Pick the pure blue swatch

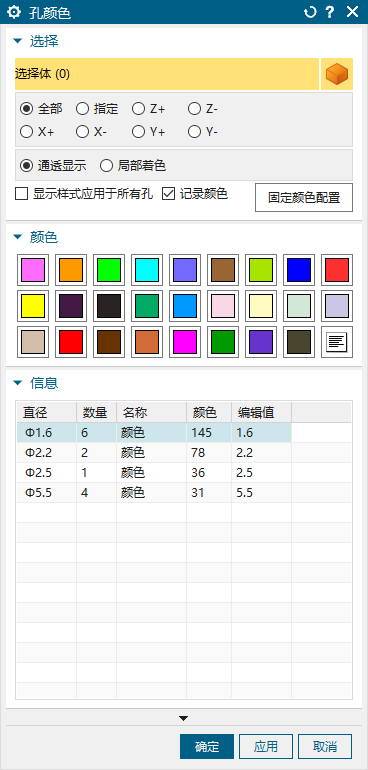point(299,270)
